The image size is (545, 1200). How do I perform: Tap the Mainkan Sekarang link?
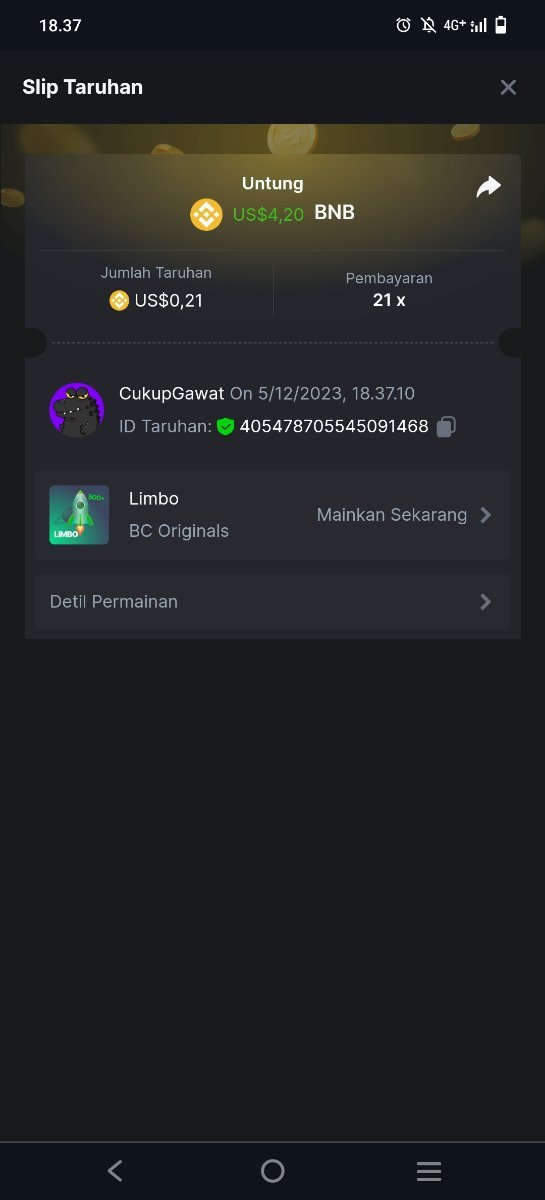(392, 515)
